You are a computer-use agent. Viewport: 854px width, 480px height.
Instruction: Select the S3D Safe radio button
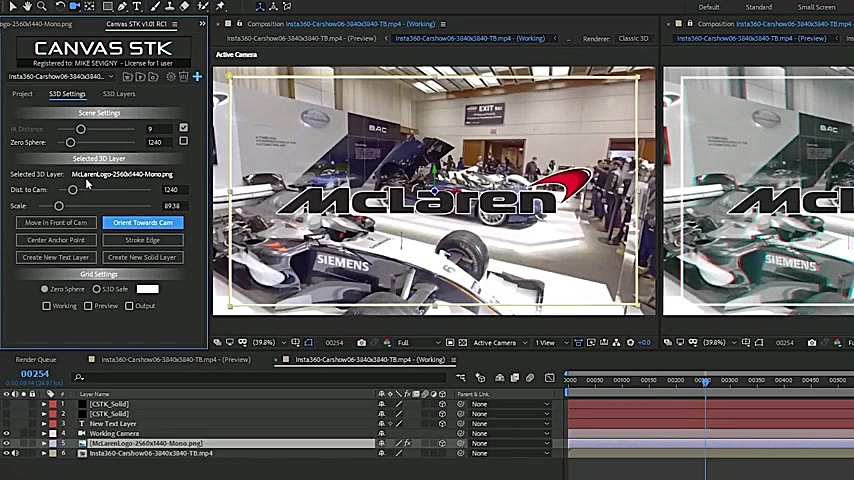(96, 289)
